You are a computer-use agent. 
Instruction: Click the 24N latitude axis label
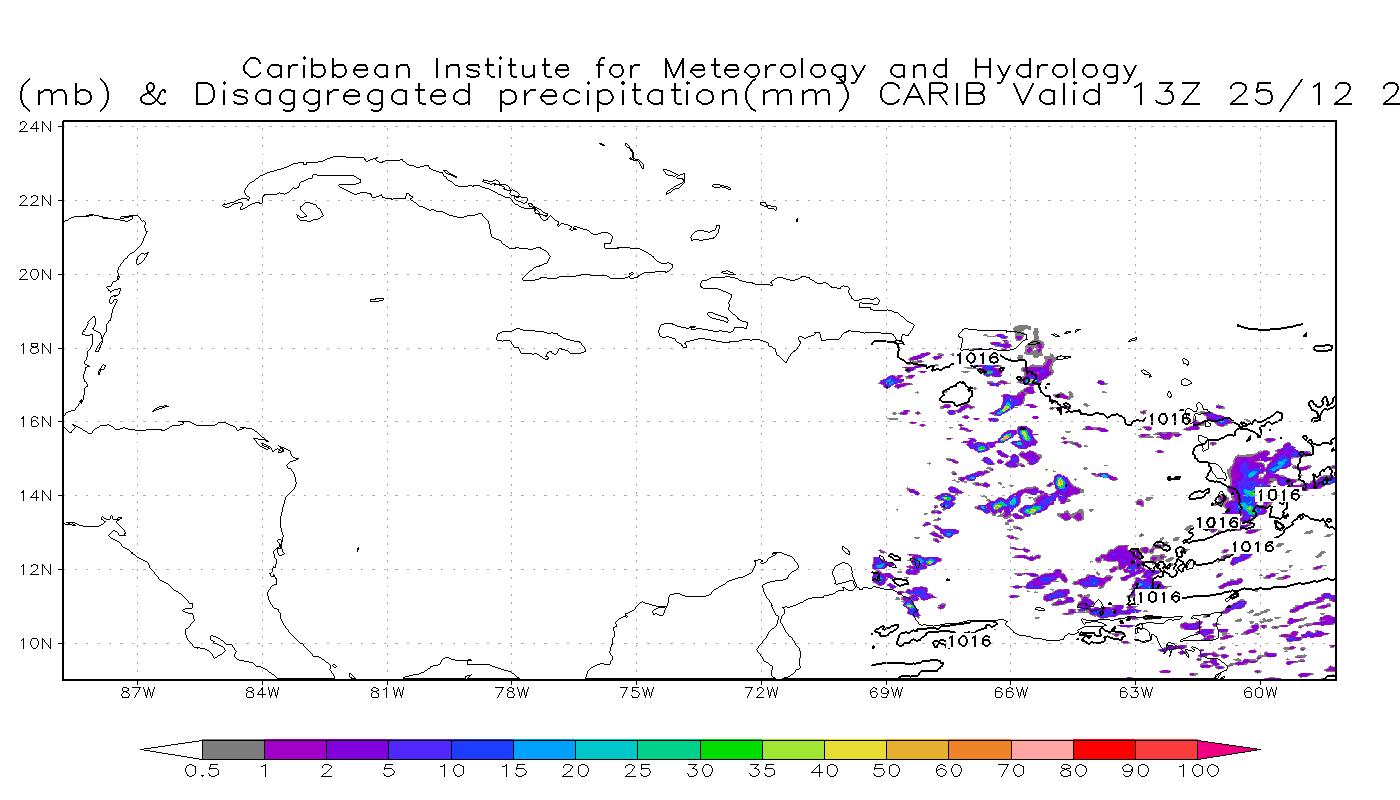[36, 127]
